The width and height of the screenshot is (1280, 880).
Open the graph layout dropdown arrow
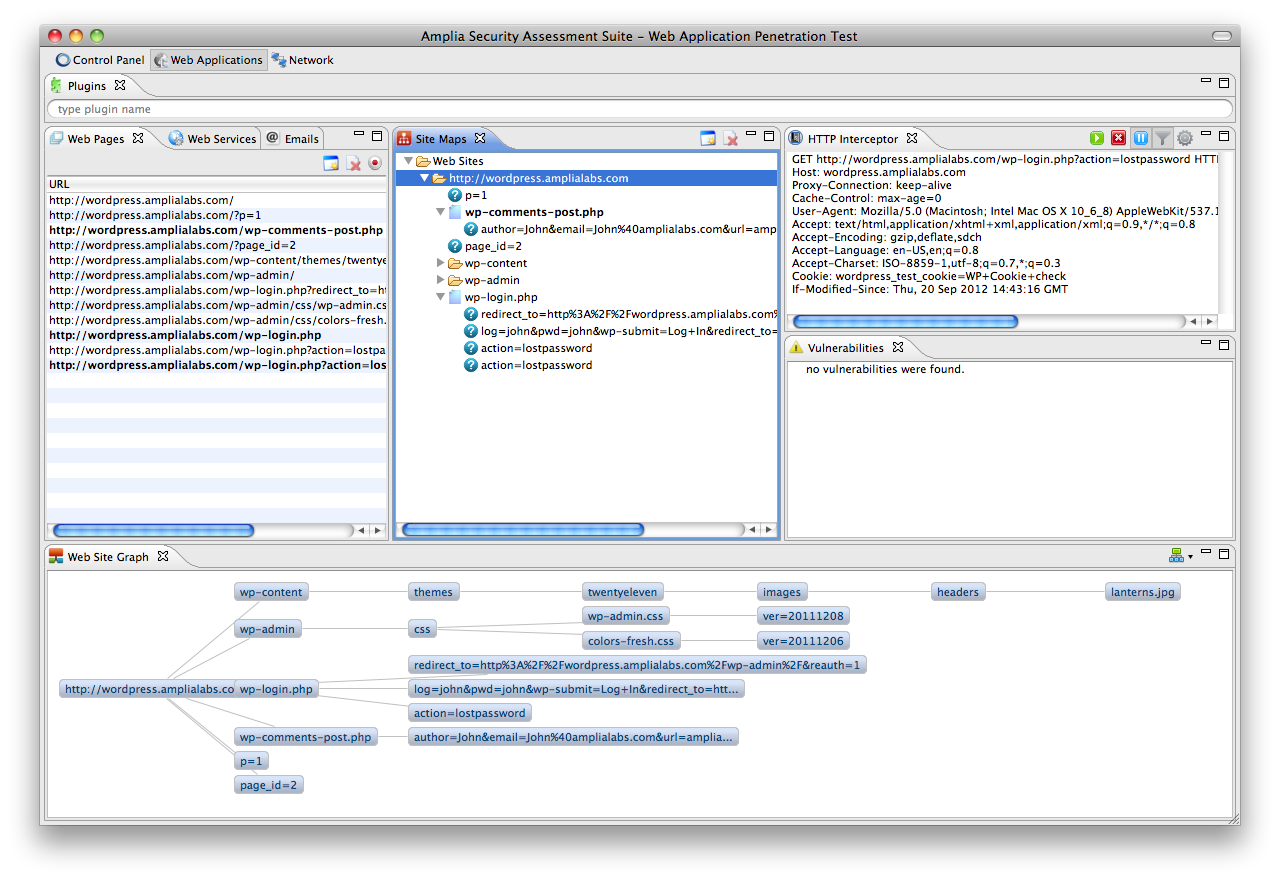[1191, 557]
